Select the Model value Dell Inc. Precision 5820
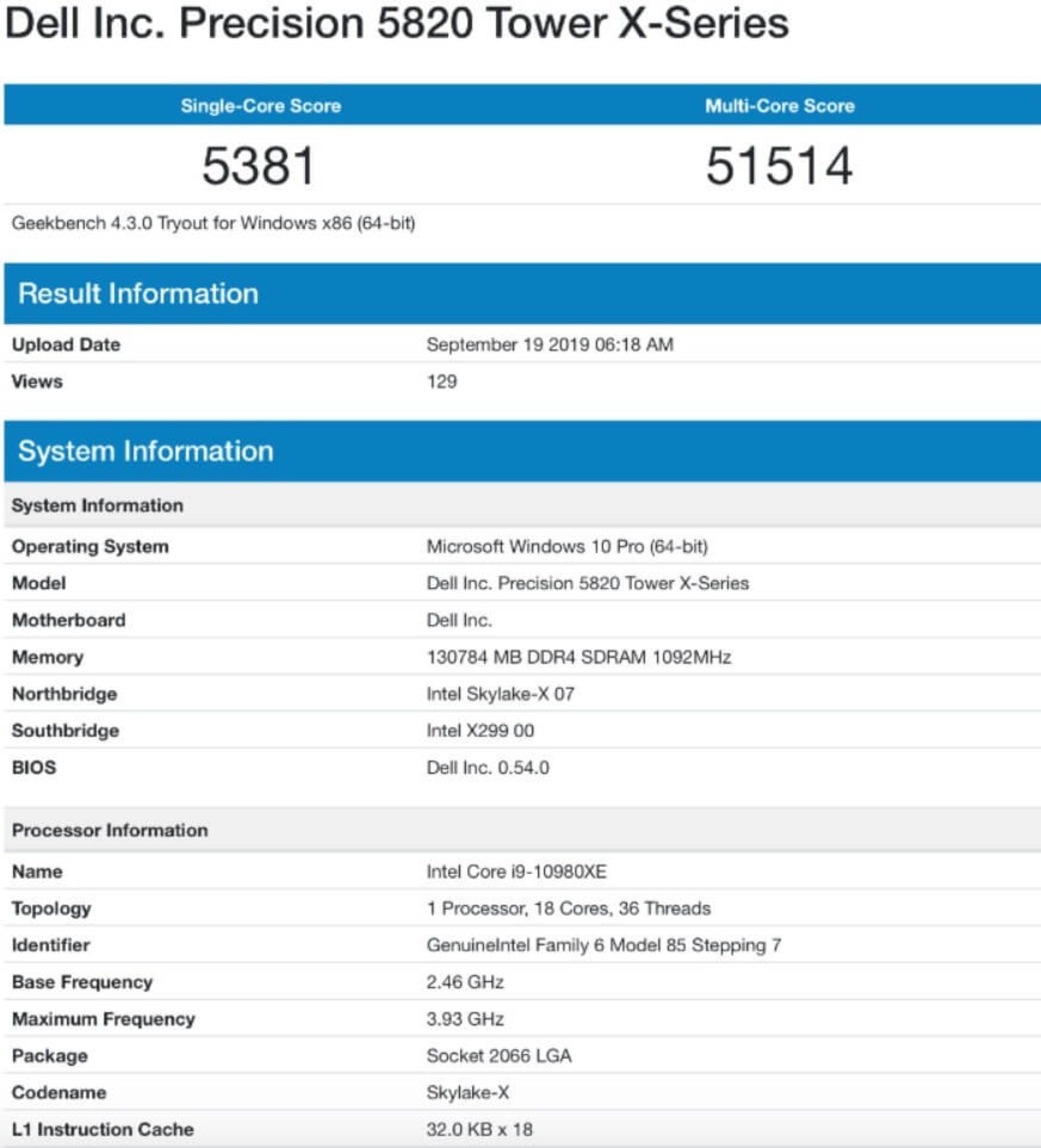 [588, 583]
